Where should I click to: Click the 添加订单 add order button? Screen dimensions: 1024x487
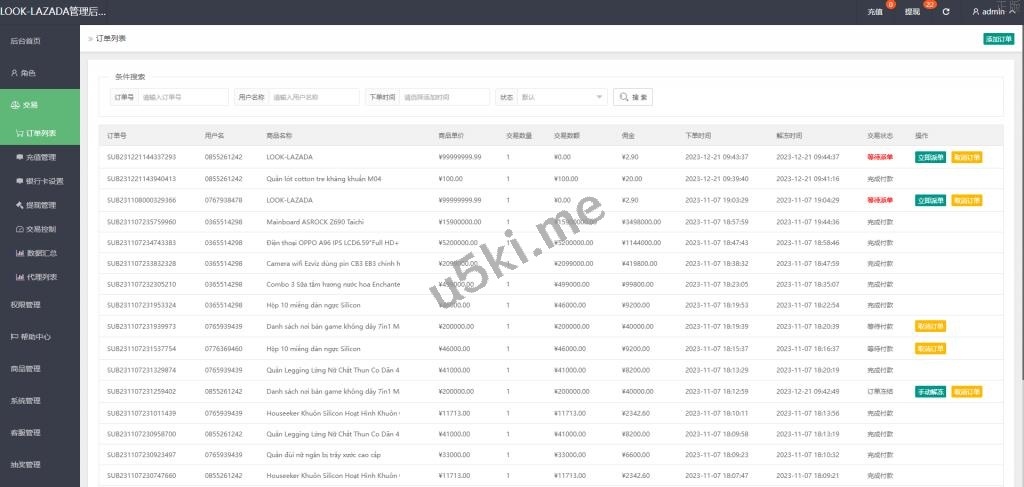(998, 39)
